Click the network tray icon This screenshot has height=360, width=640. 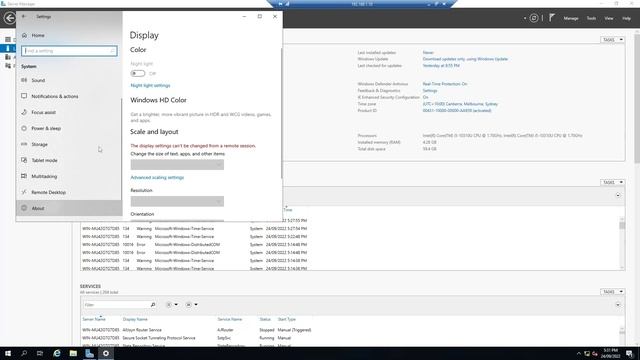pos(587,353)
